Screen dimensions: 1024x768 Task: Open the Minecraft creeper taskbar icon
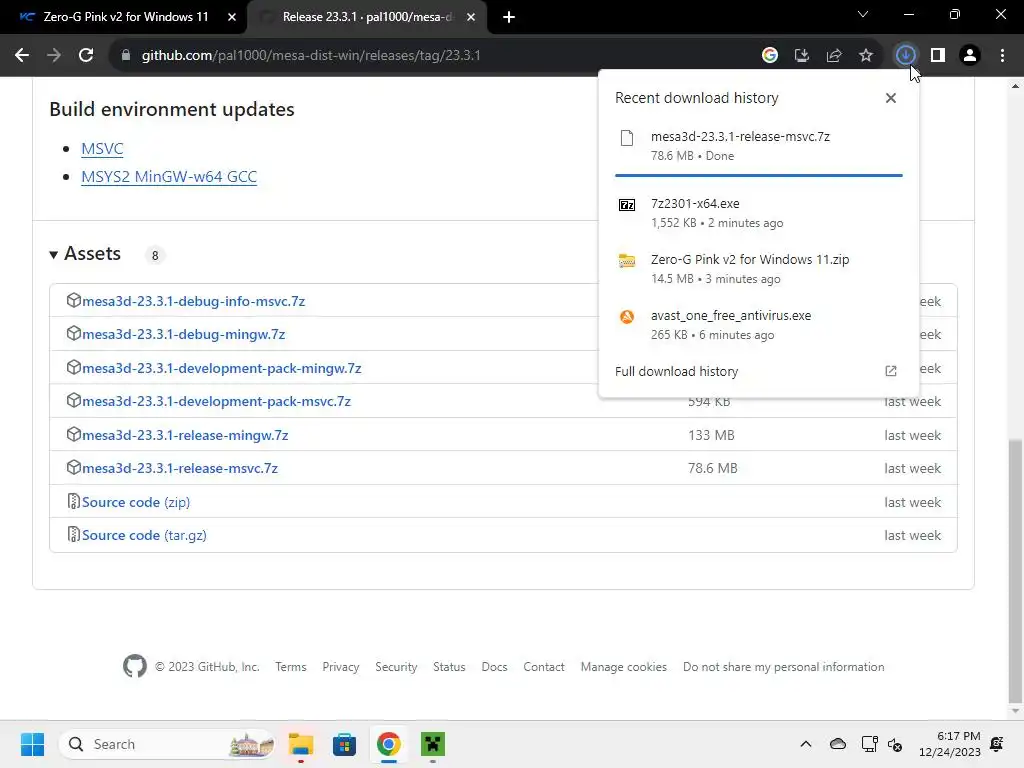coord(432,744)
